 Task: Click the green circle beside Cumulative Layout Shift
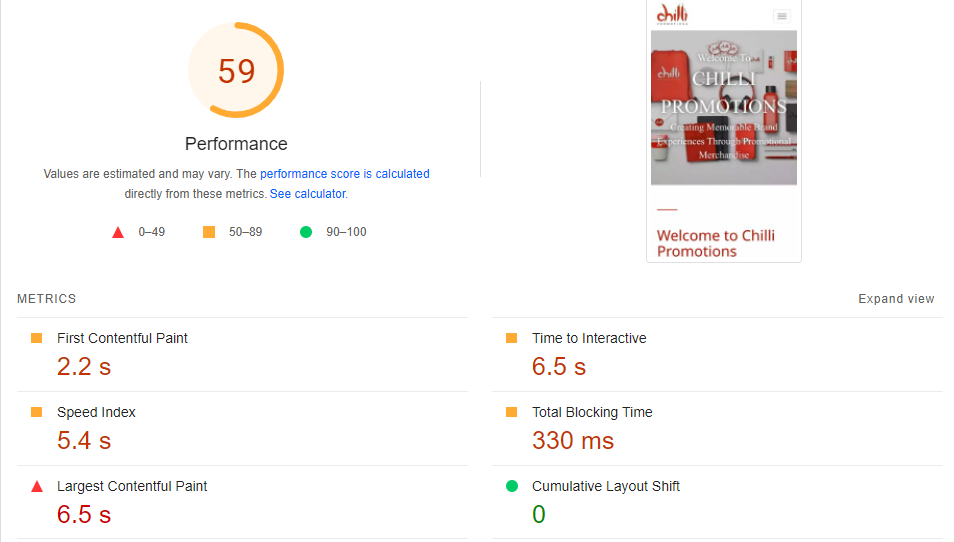pyautogui.click(x=512, y=486)
